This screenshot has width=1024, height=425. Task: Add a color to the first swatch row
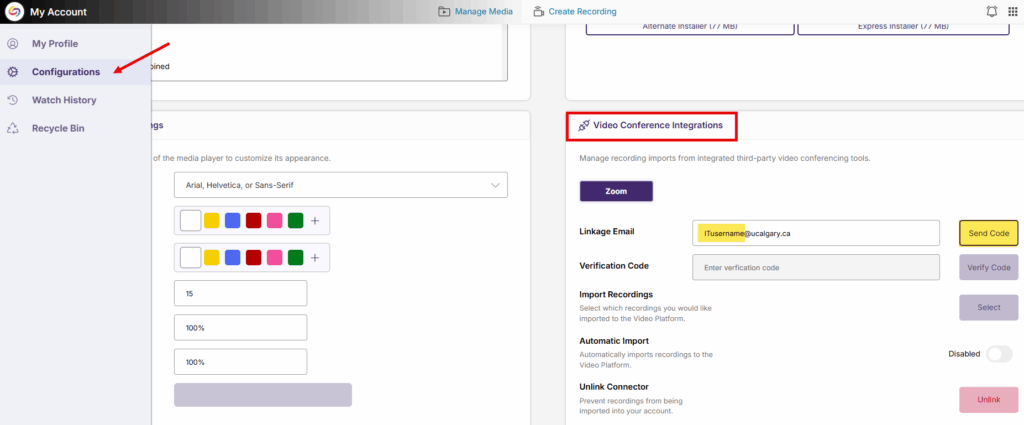point(315,221)
